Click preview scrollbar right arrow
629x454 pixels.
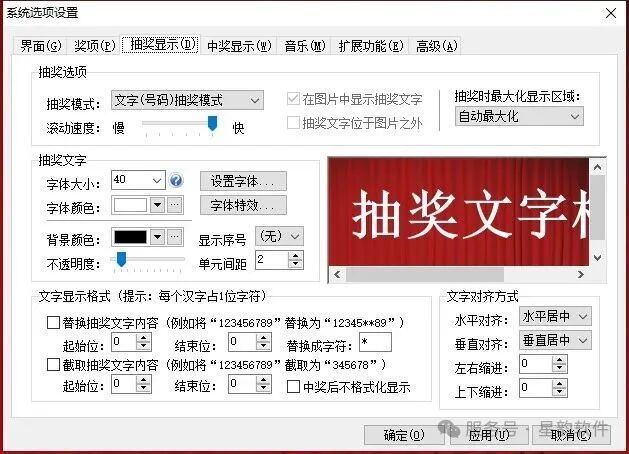tap(581, 274)
